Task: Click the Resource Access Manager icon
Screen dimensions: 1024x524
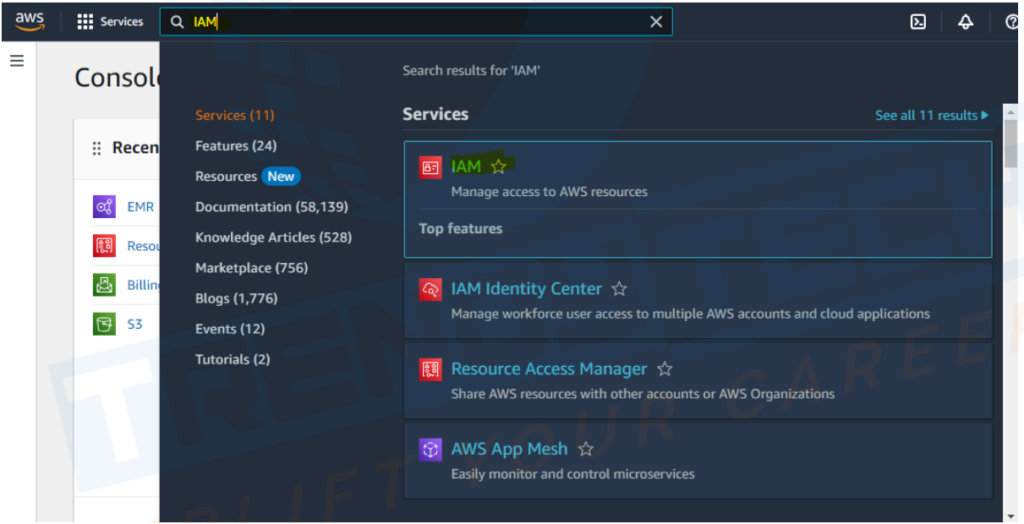Action: tap(430, 370)
